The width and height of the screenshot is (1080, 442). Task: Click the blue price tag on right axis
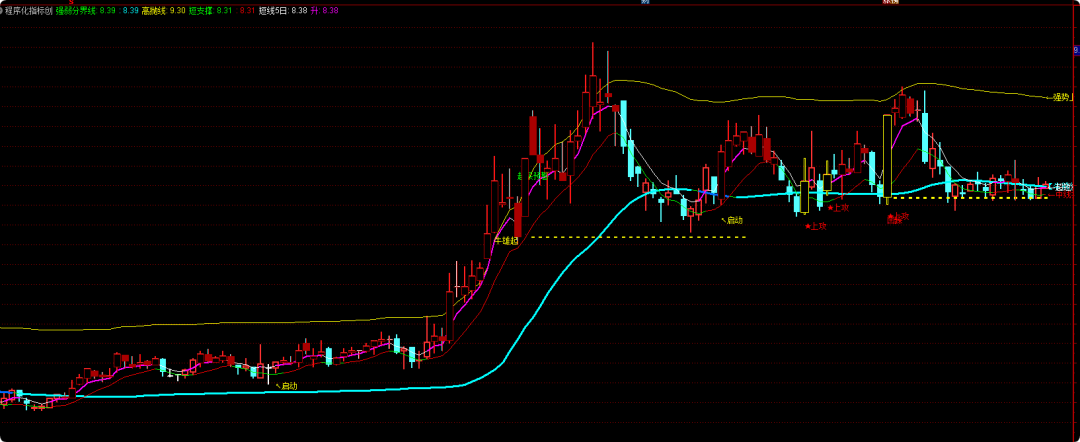click(1075, 48)
